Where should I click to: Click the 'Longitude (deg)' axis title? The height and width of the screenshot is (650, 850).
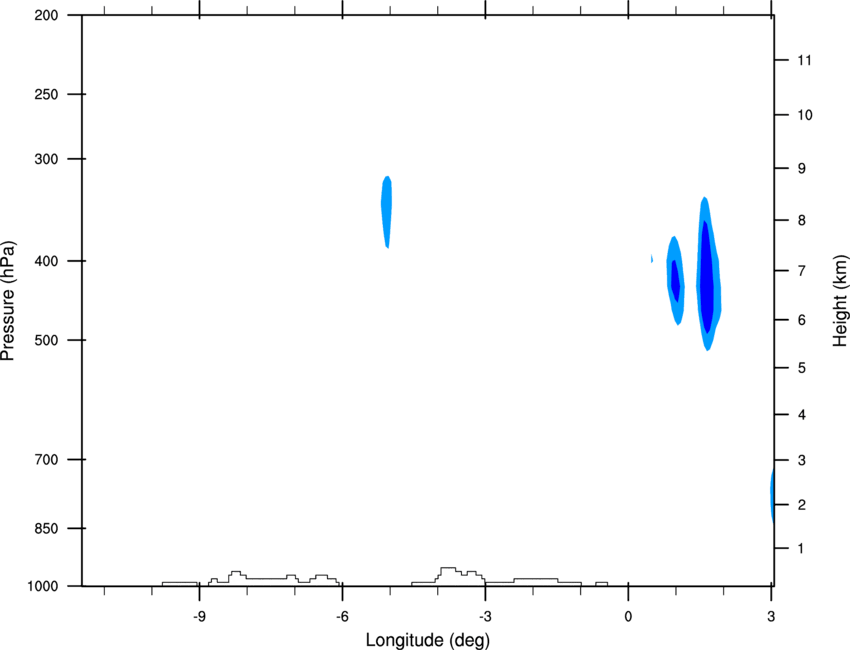[428, 640]
